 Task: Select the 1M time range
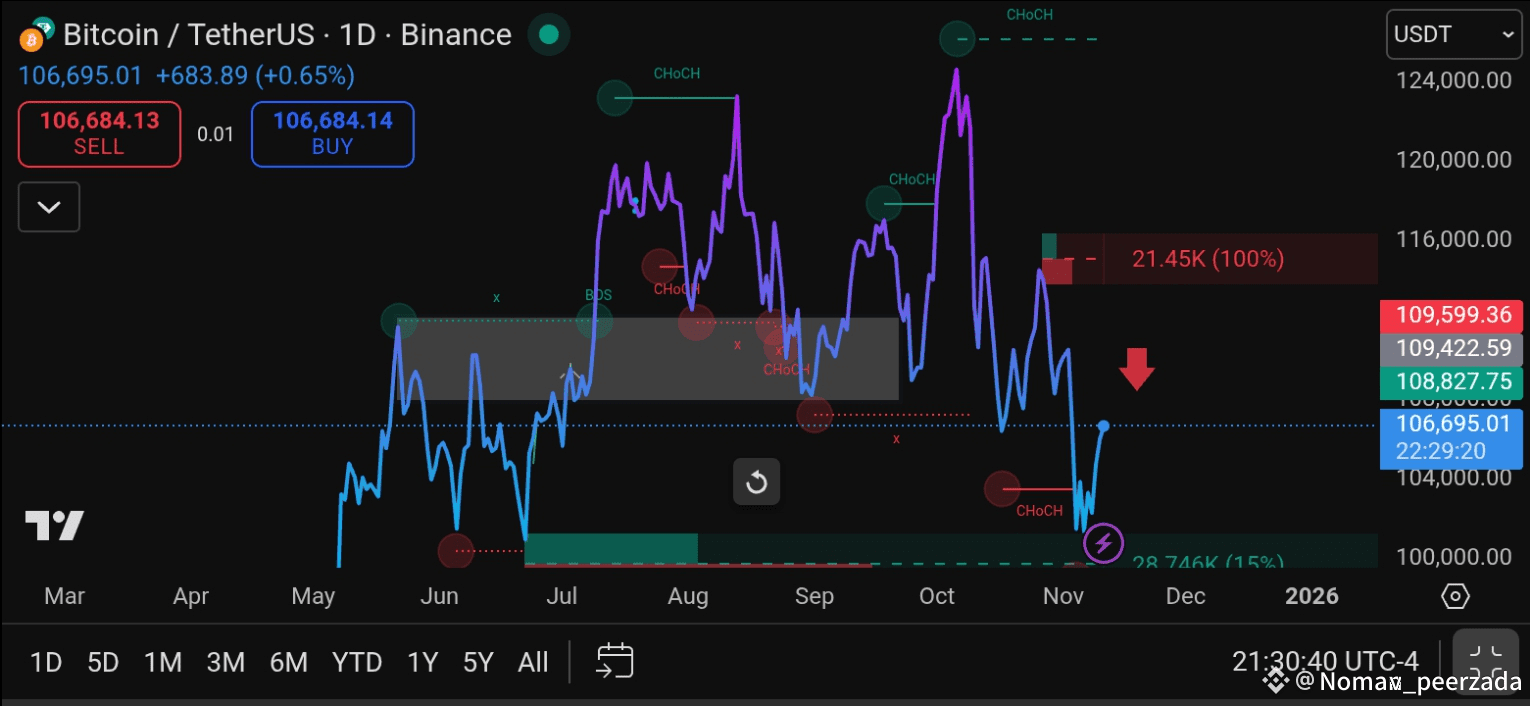[163, 662]
